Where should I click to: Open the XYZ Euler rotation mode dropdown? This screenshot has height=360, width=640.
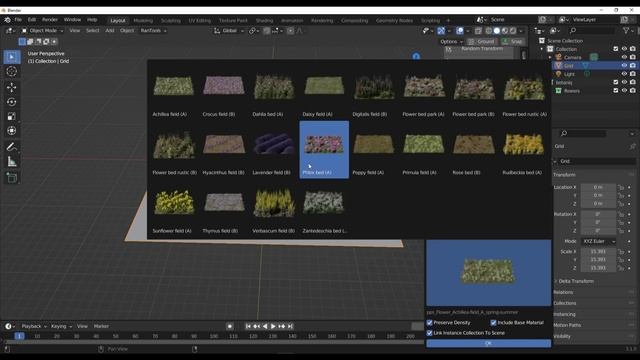tap(599, 242)
